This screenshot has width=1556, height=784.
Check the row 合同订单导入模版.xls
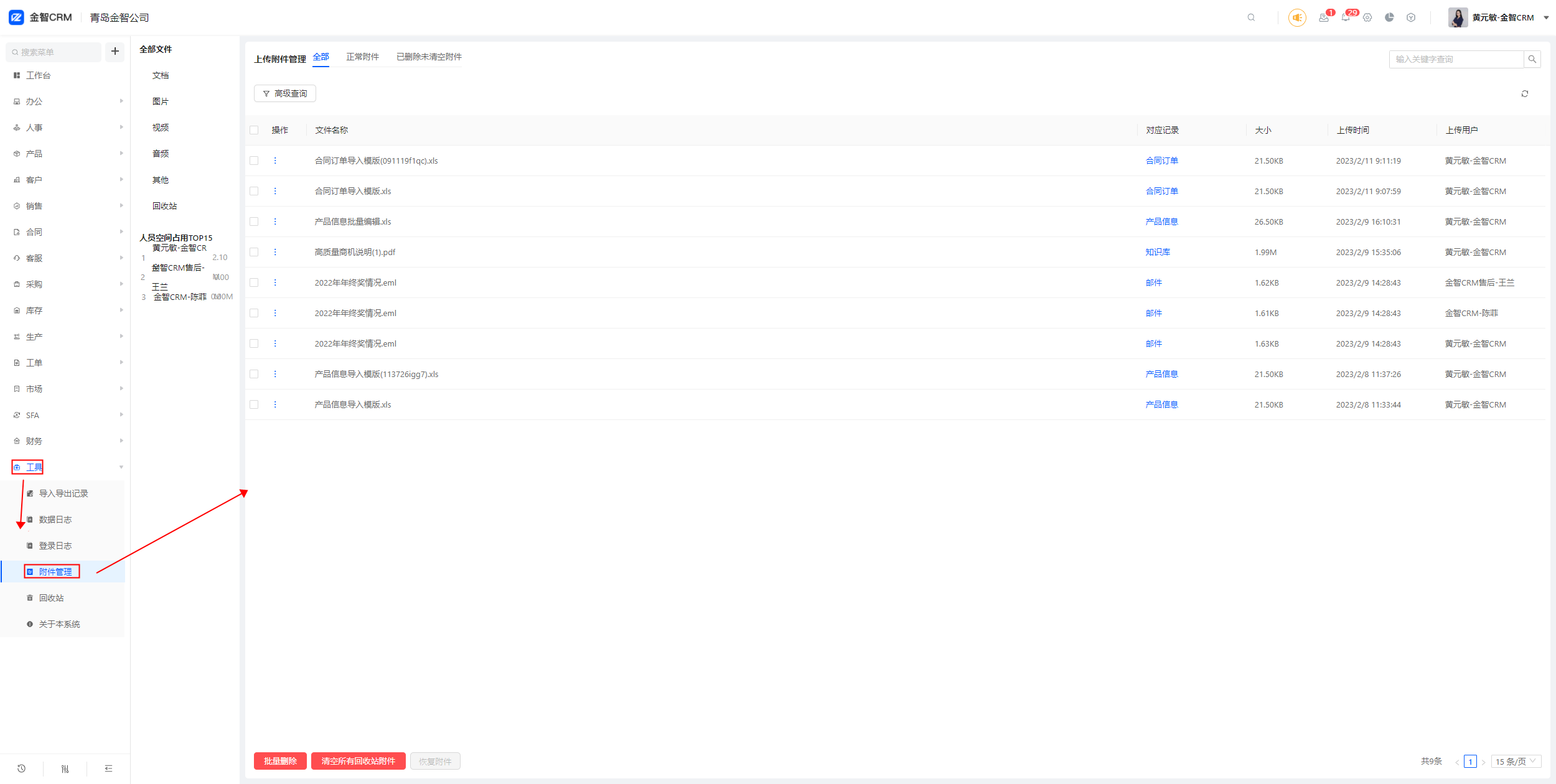(254, 191)
